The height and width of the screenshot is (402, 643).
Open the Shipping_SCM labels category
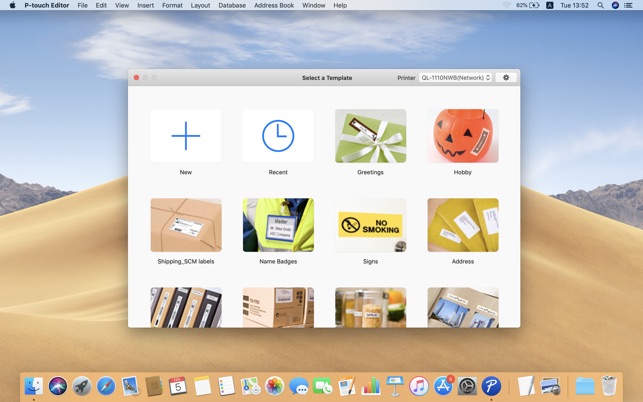186,225
